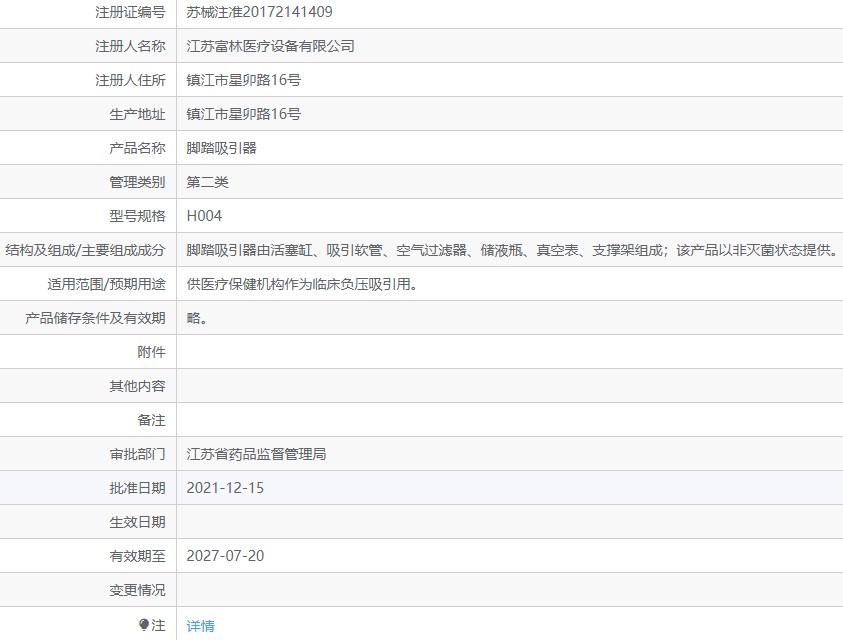Select approving department 江苏省药品监督管理局
The width and height of the screenshot is (843, 640).
point(256,454)
